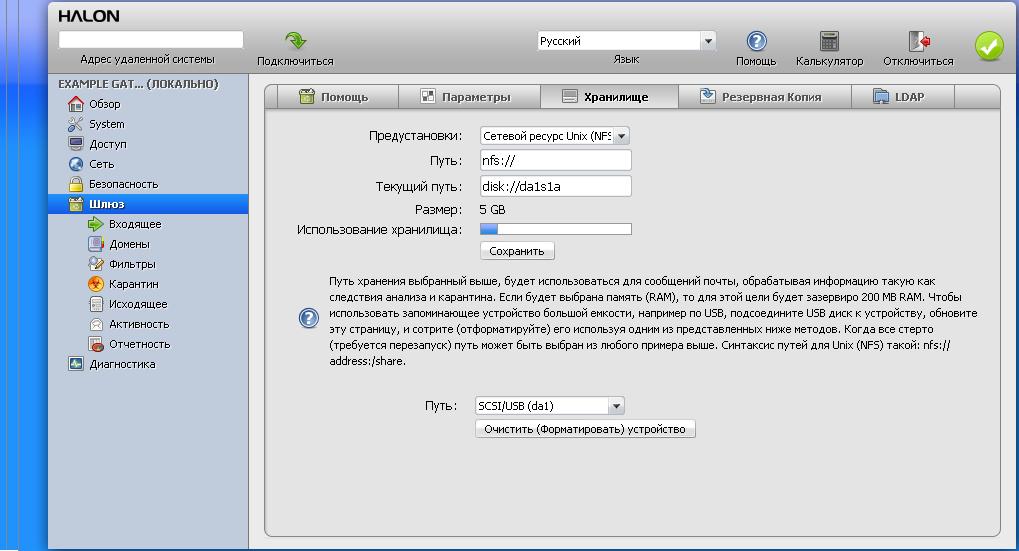Click the Шлюз gateway icon
The image size is (1019, 551).
76,204
